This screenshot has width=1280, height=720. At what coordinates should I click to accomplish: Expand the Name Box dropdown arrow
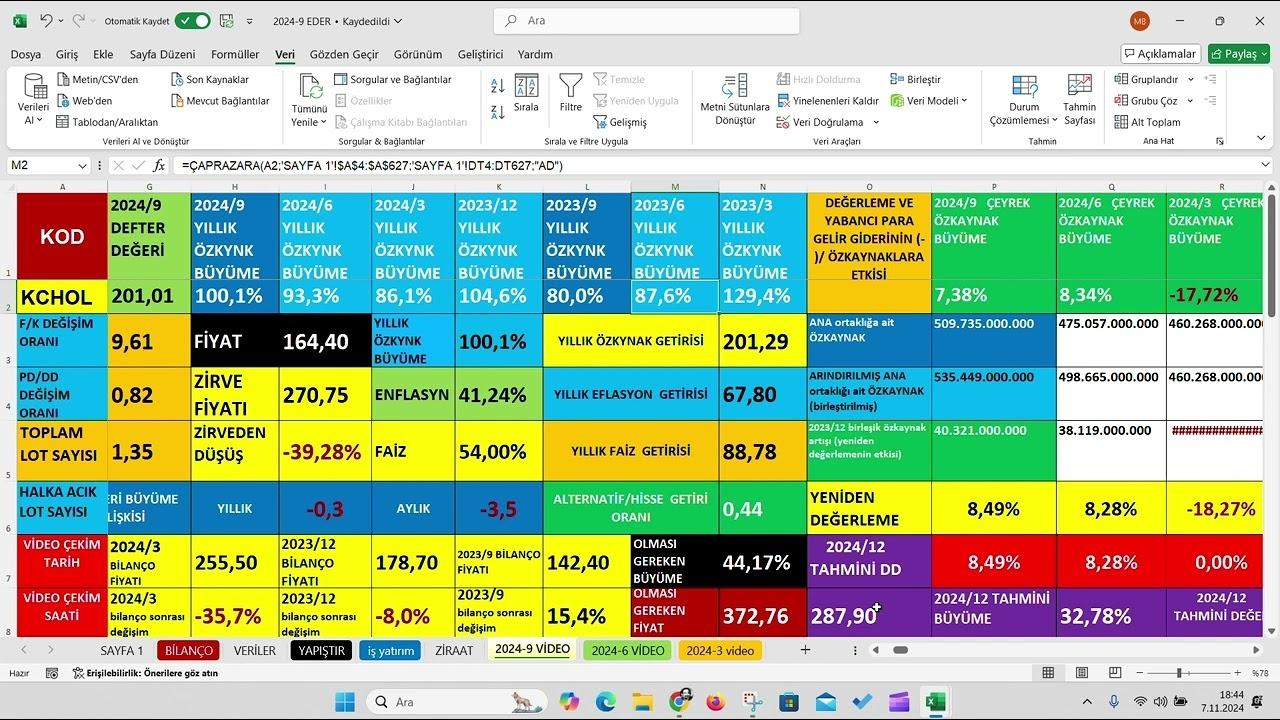(82, 166)
